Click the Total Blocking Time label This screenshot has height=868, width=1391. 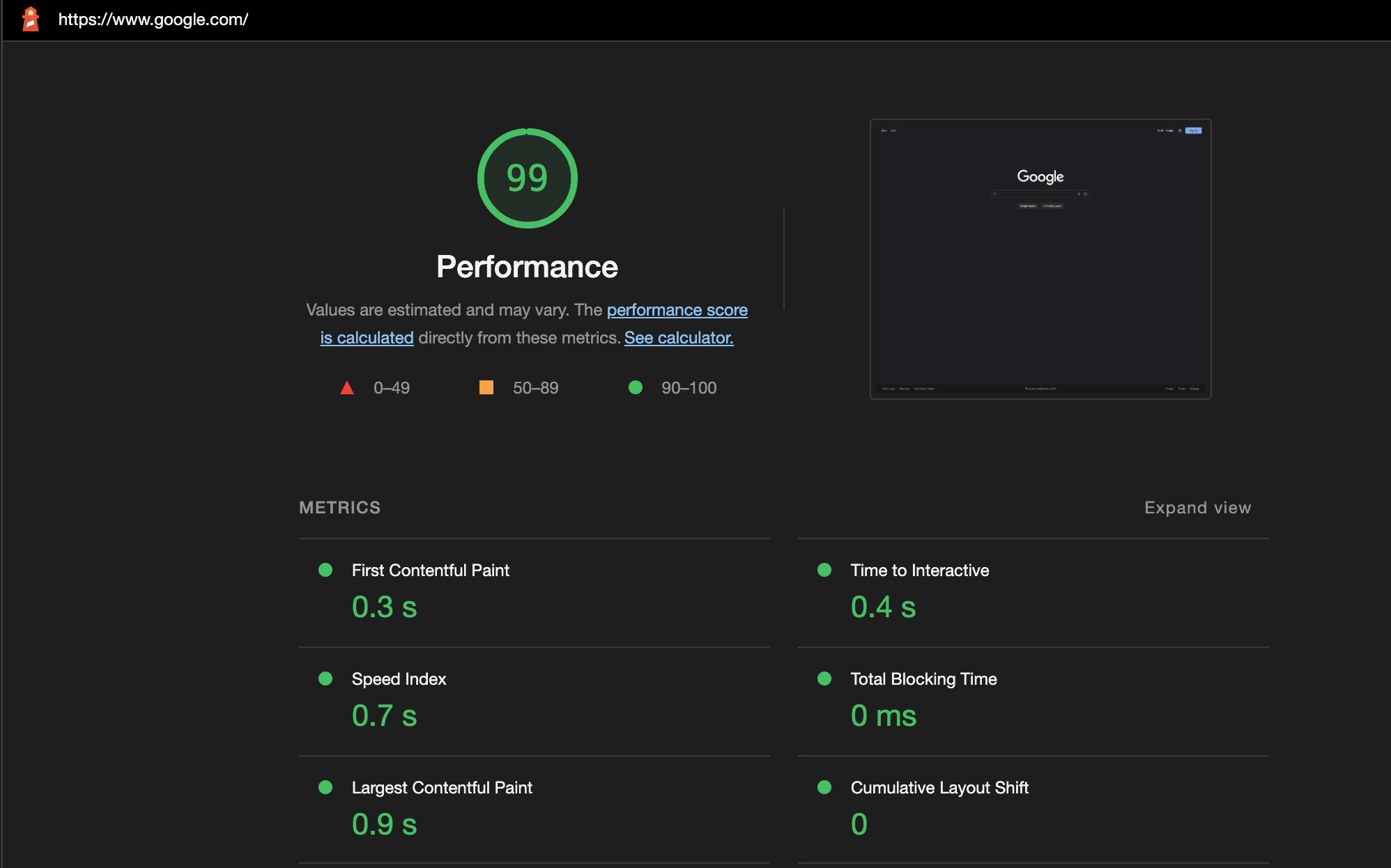(924, 679)
